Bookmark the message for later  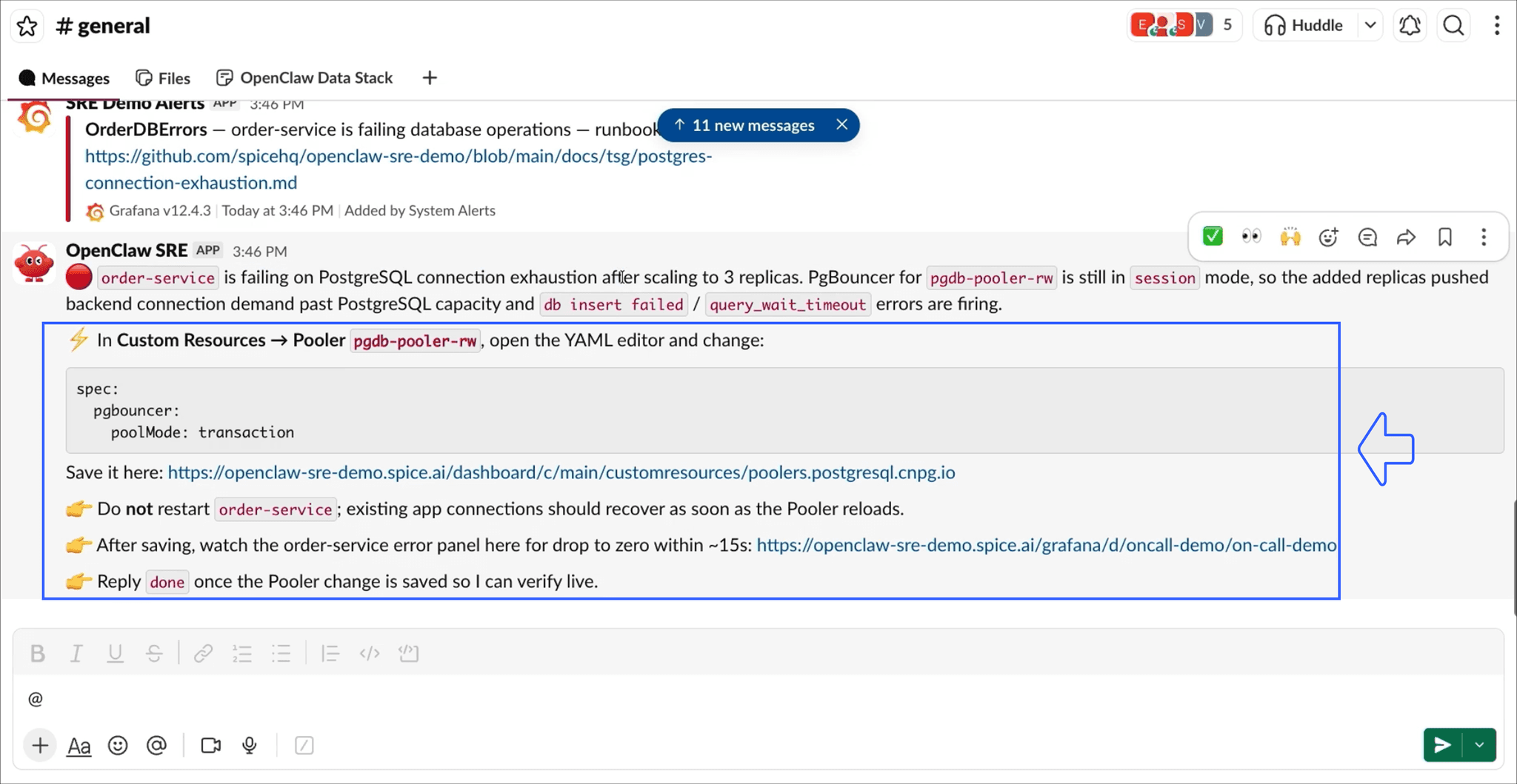pos(1445,237)
